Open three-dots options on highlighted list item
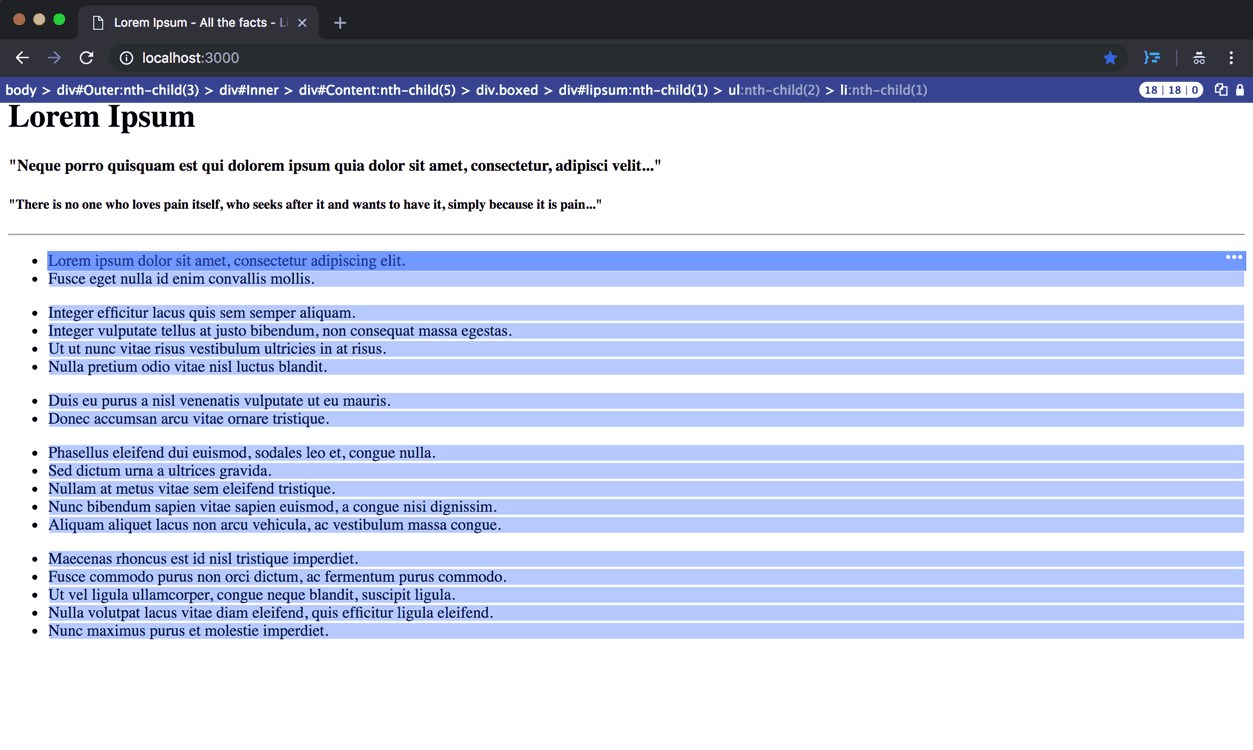The image size is (1253, 750). tap(1234, 257)
